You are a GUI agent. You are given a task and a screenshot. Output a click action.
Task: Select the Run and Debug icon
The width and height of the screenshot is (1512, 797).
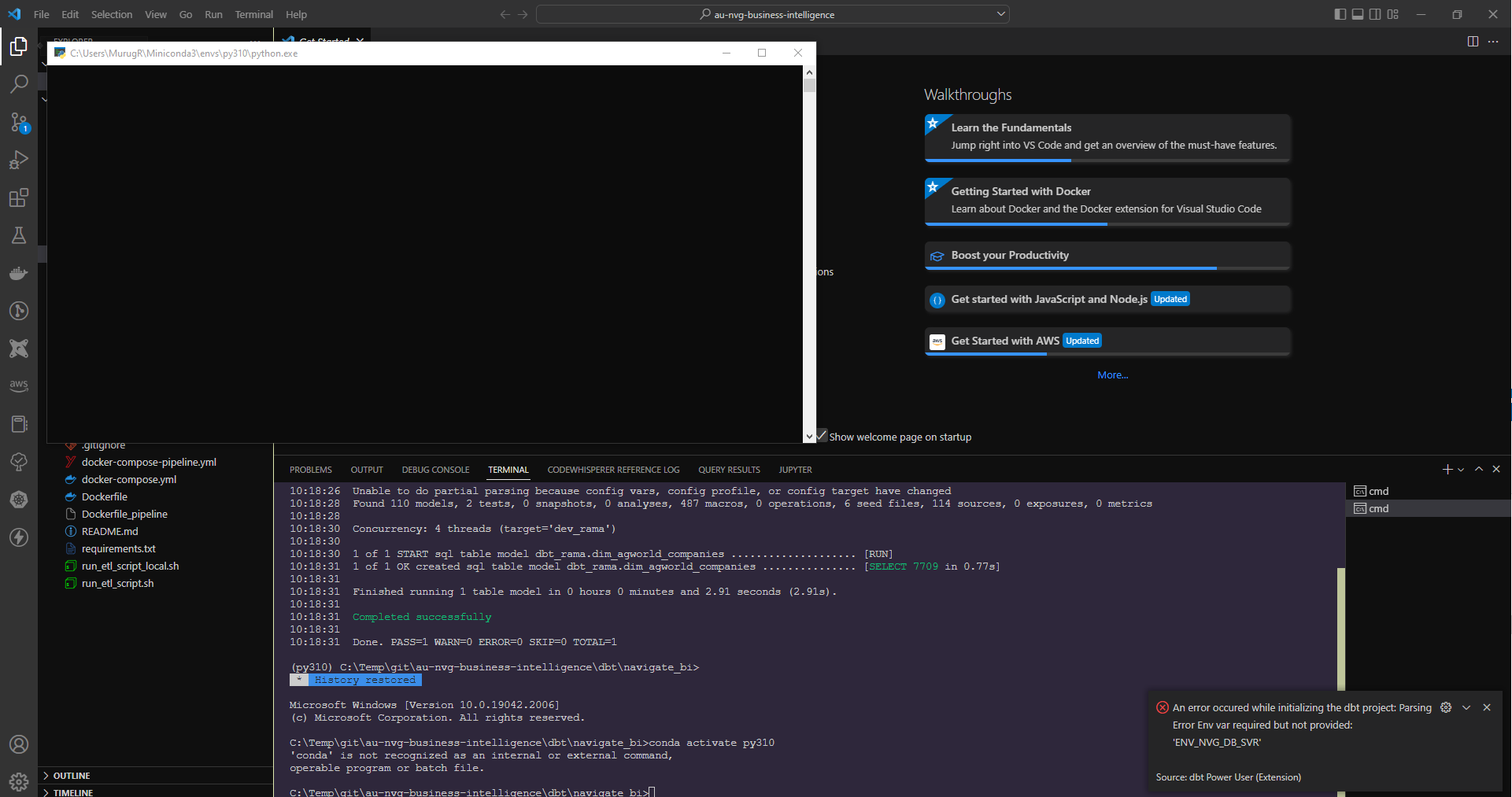click(x=19, y=161)
